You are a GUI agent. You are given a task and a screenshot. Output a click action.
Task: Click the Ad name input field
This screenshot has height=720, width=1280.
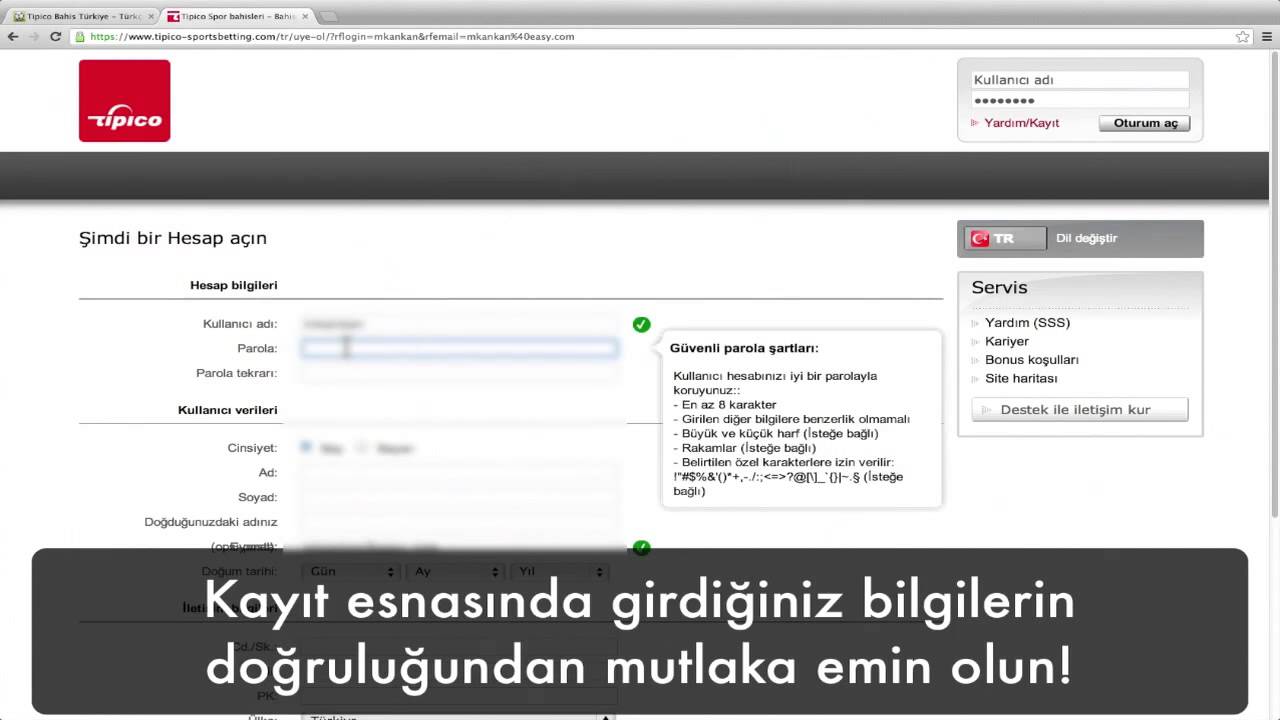tap(460, 472)
